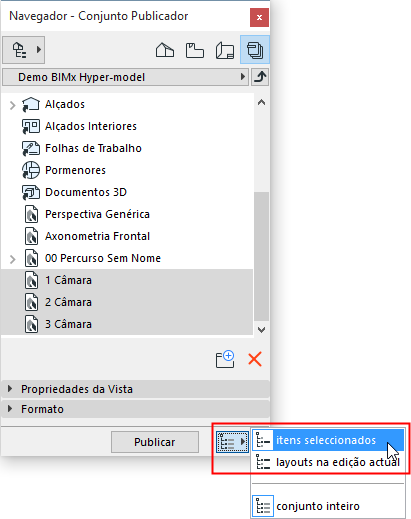Click the 00 Percurso Sem Nome label
The width and height of the screenshot is (411, 519).
coord(103,258)
